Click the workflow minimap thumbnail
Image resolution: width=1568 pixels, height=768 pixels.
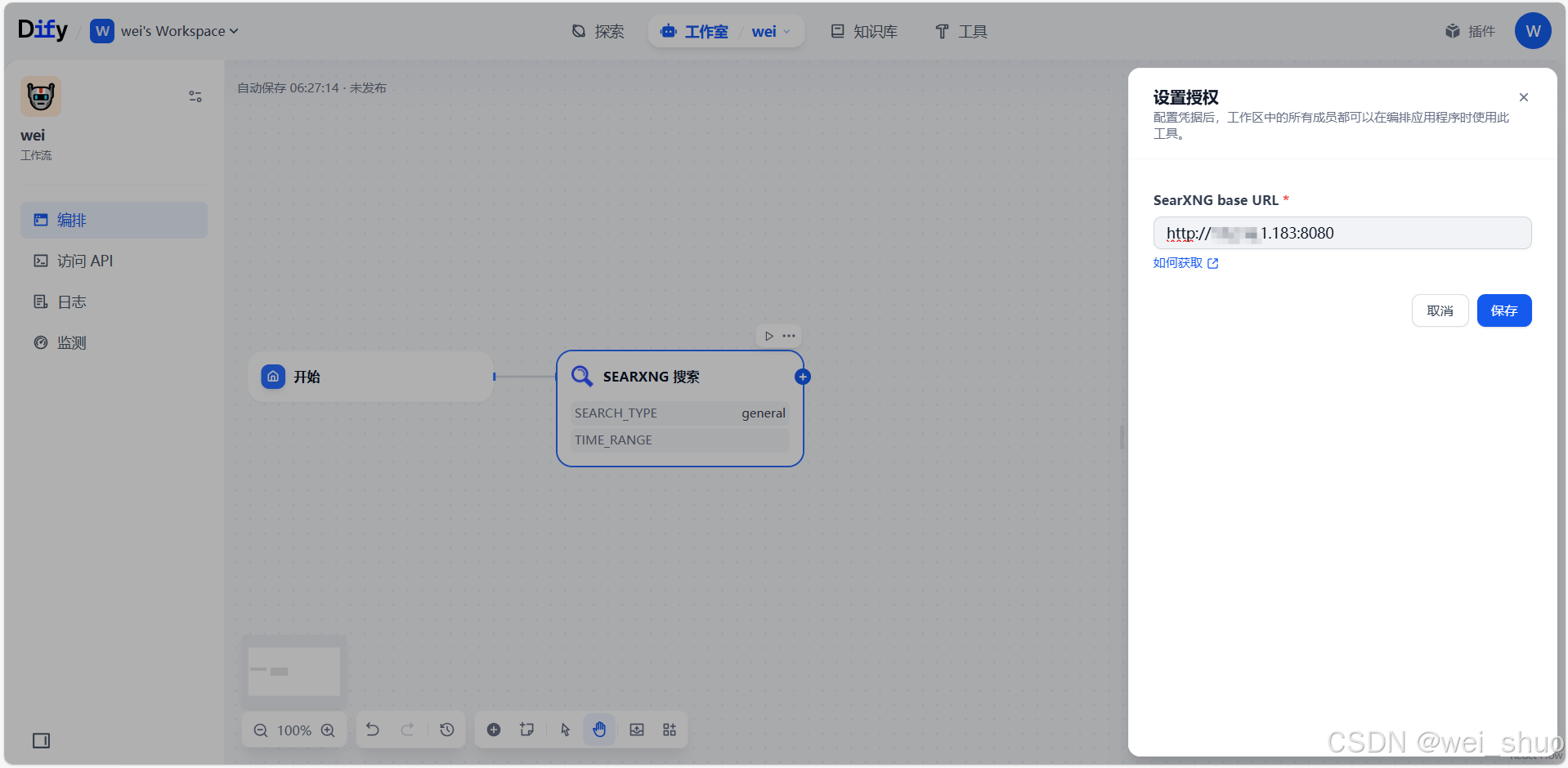click(x=294, y=672)
